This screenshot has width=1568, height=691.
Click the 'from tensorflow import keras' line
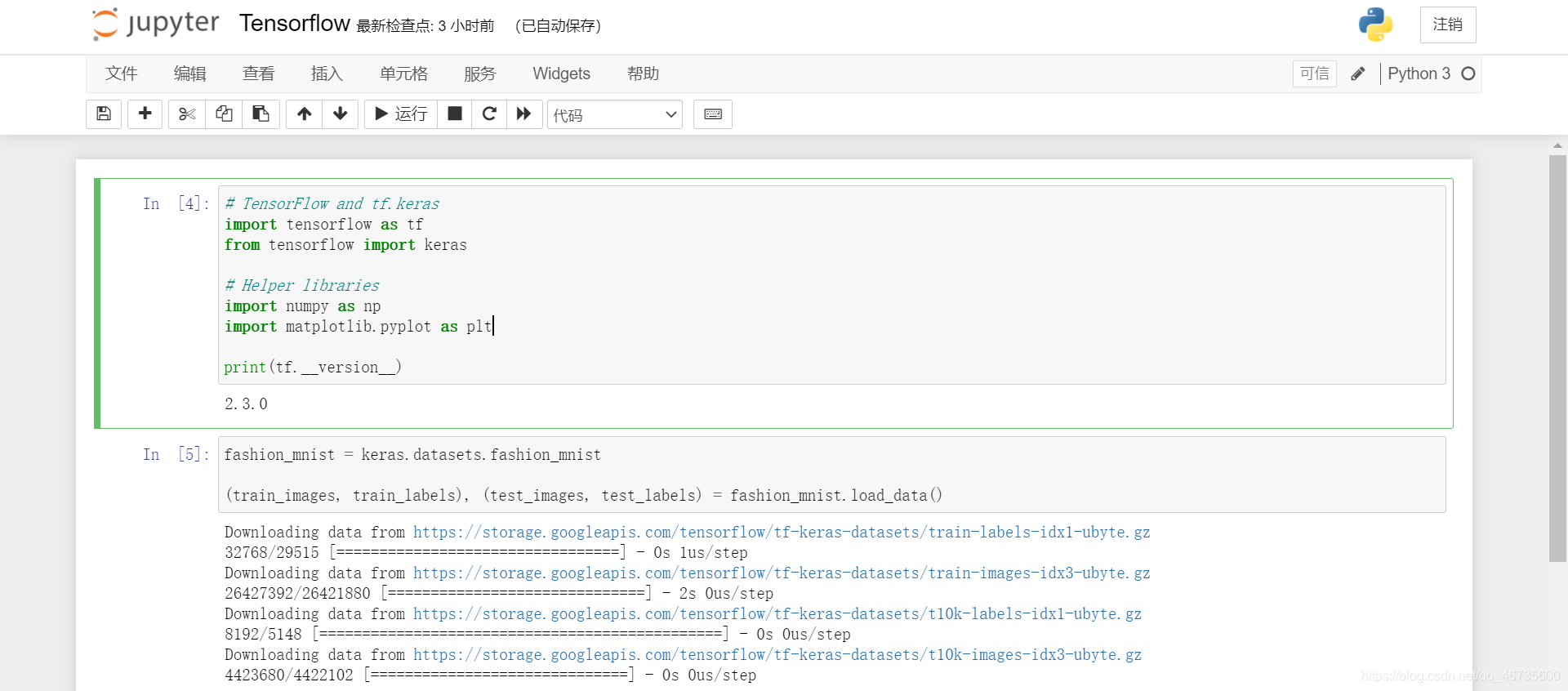(x=345, y=245)
